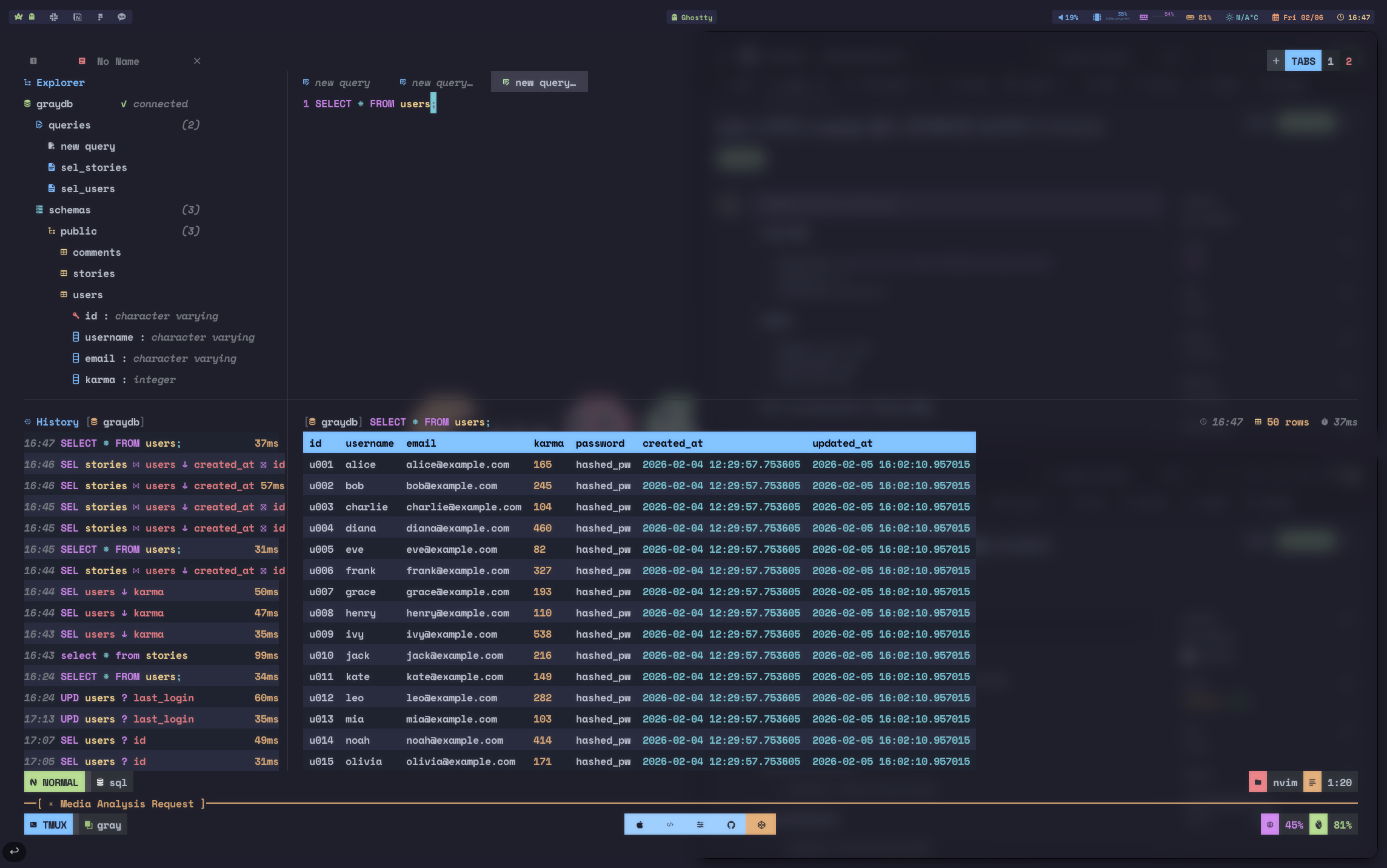Click the Explorer panel header
1387x868 pixels.
pyautogui.click(x=60, y=82)
